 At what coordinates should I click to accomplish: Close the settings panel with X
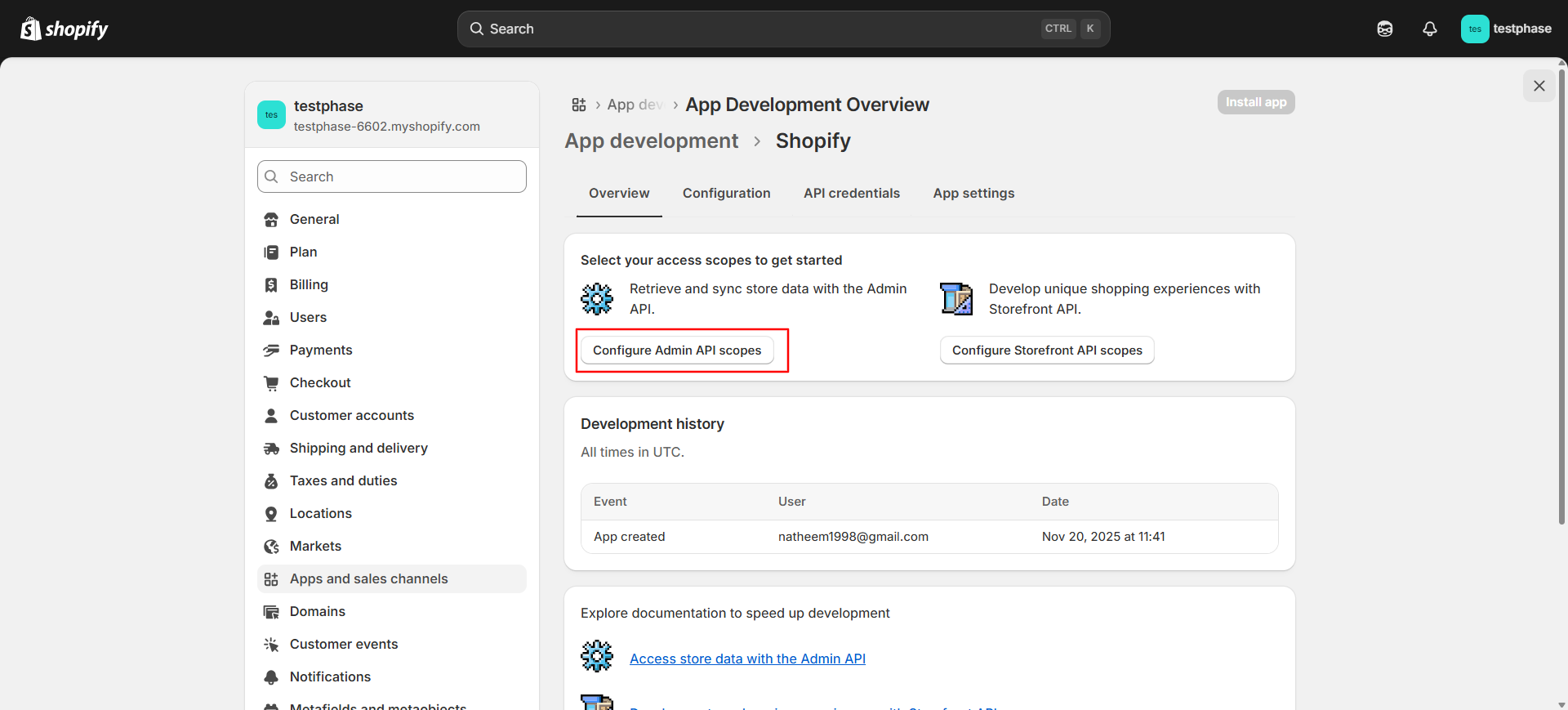tap(1539, 86)
